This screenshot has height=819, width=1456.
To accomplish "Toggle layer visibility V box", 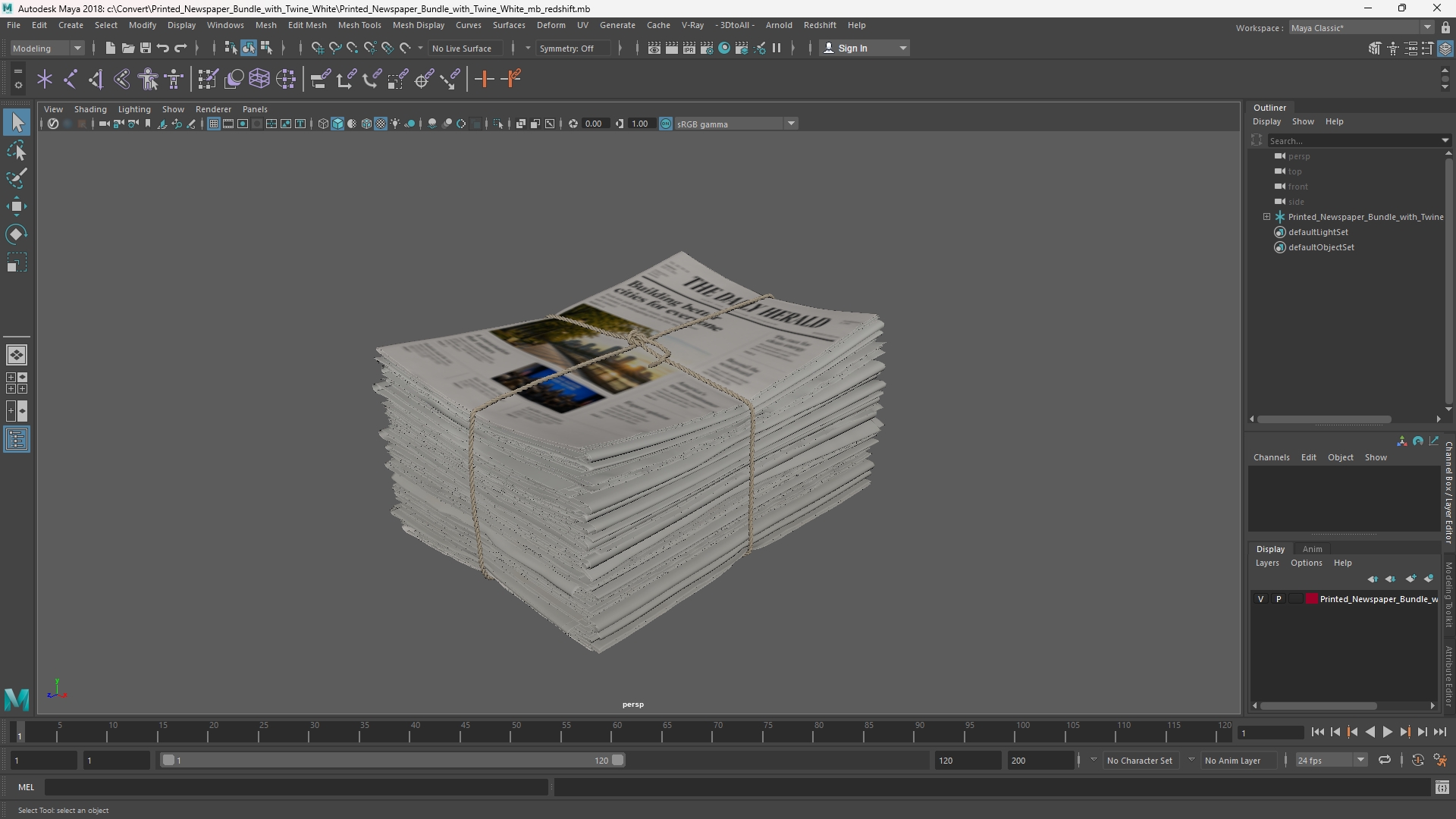I will pyautogui.click(x=1261, y=599).
